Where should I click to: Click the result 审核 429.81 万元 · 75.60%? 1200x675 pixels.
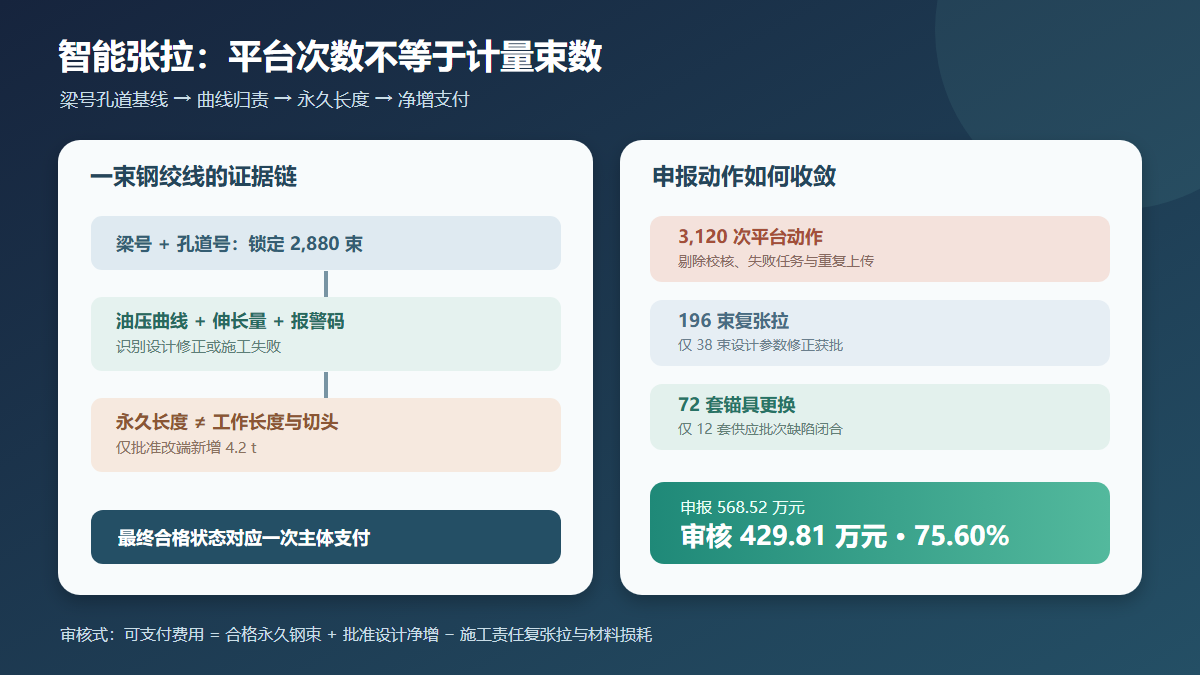(844, 537)
